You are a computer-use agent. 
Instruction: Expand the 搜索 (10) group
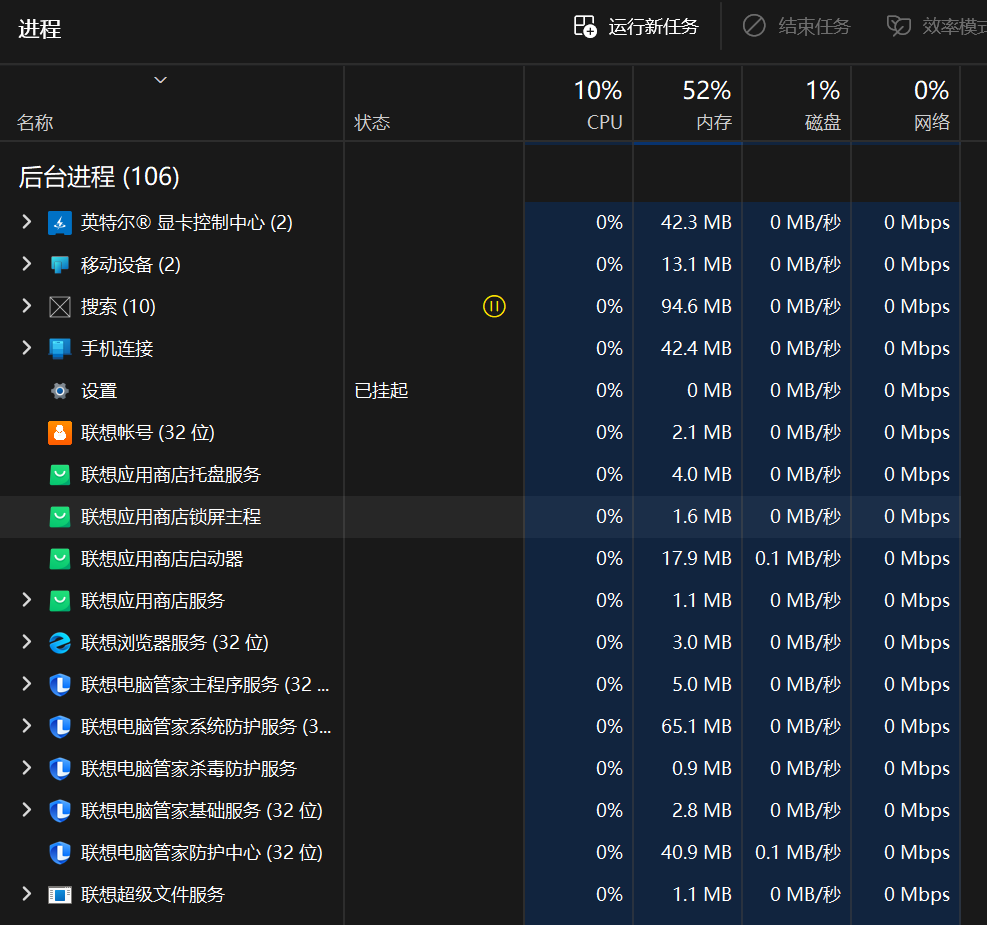point(26,306)
